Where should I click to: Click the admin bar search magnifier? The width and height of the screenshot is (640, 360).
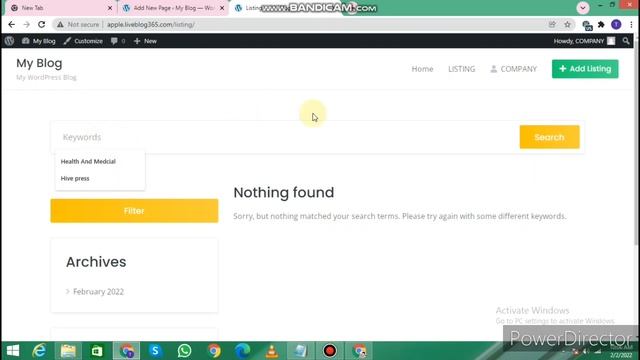click(x=626, y=41)
